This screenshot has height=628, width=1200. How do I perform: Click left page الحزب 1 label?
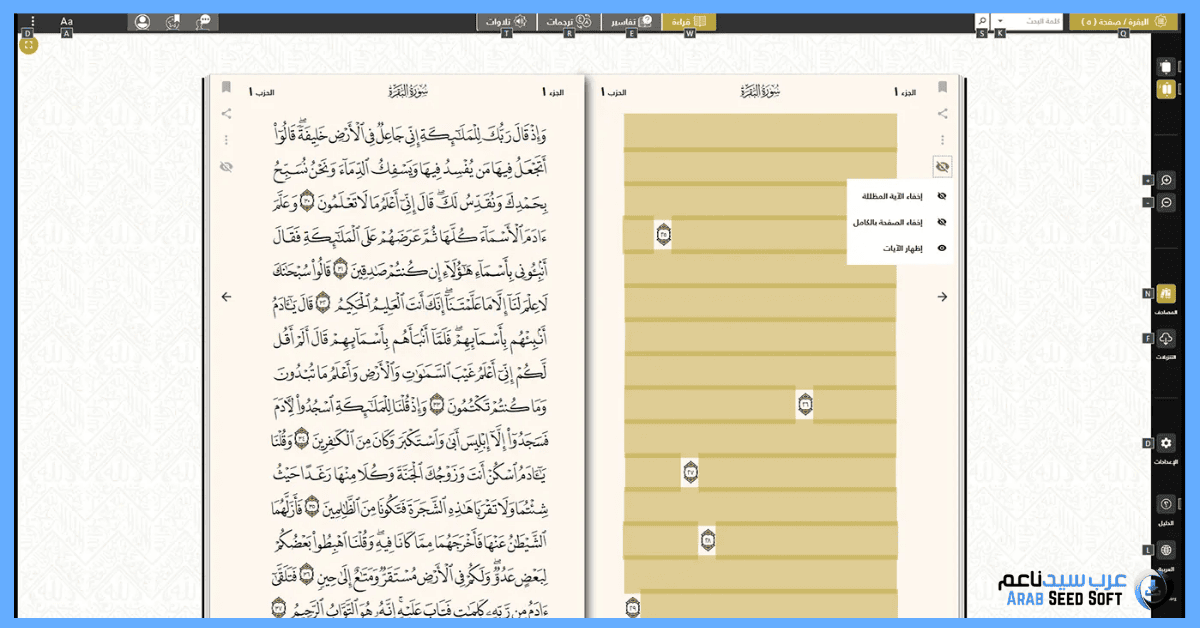coord(263,92)
